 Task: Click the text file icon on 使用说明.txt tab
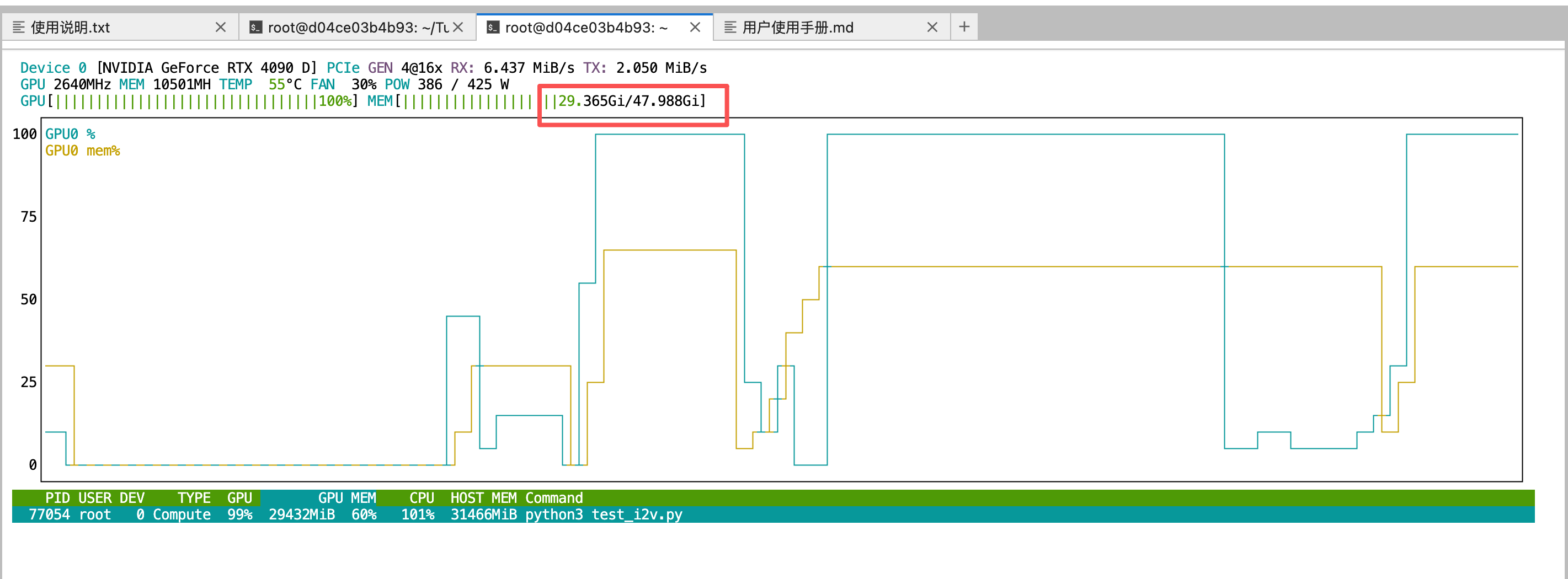coord(19,28)
